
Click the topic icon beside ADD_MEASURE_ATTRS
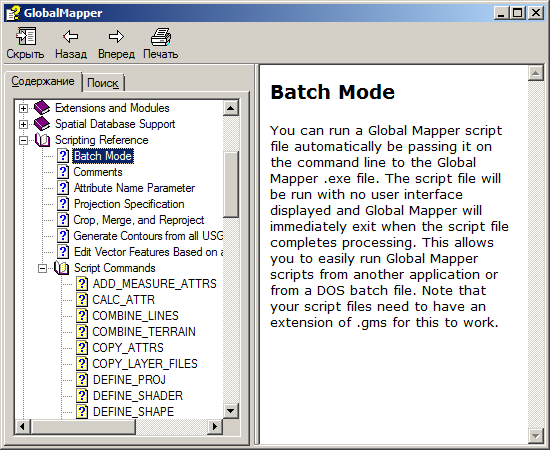pos(82,284)
